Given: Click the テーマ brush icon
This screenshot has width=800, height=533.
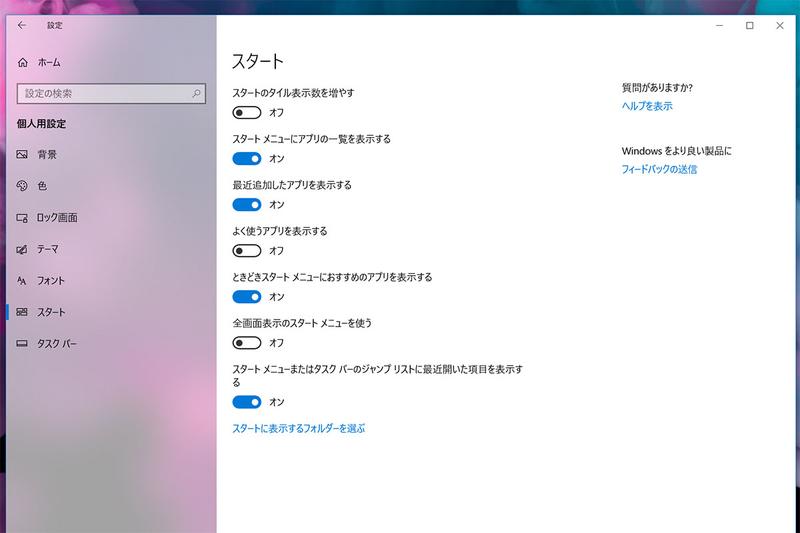Looking at the screenshot, I should 22,249.
